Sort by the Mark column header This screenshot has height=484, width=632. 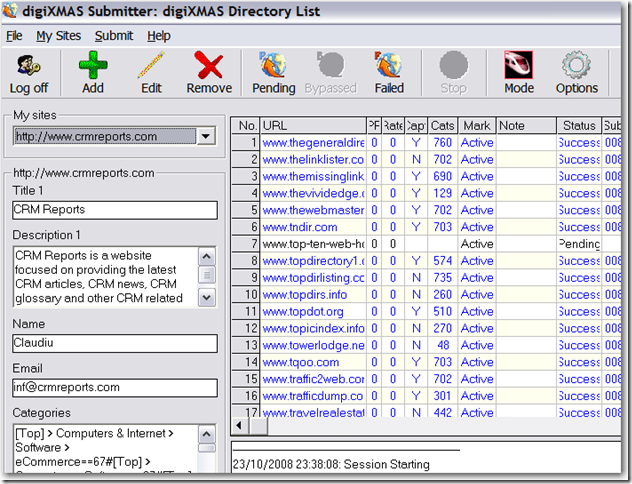pos(477,126)
